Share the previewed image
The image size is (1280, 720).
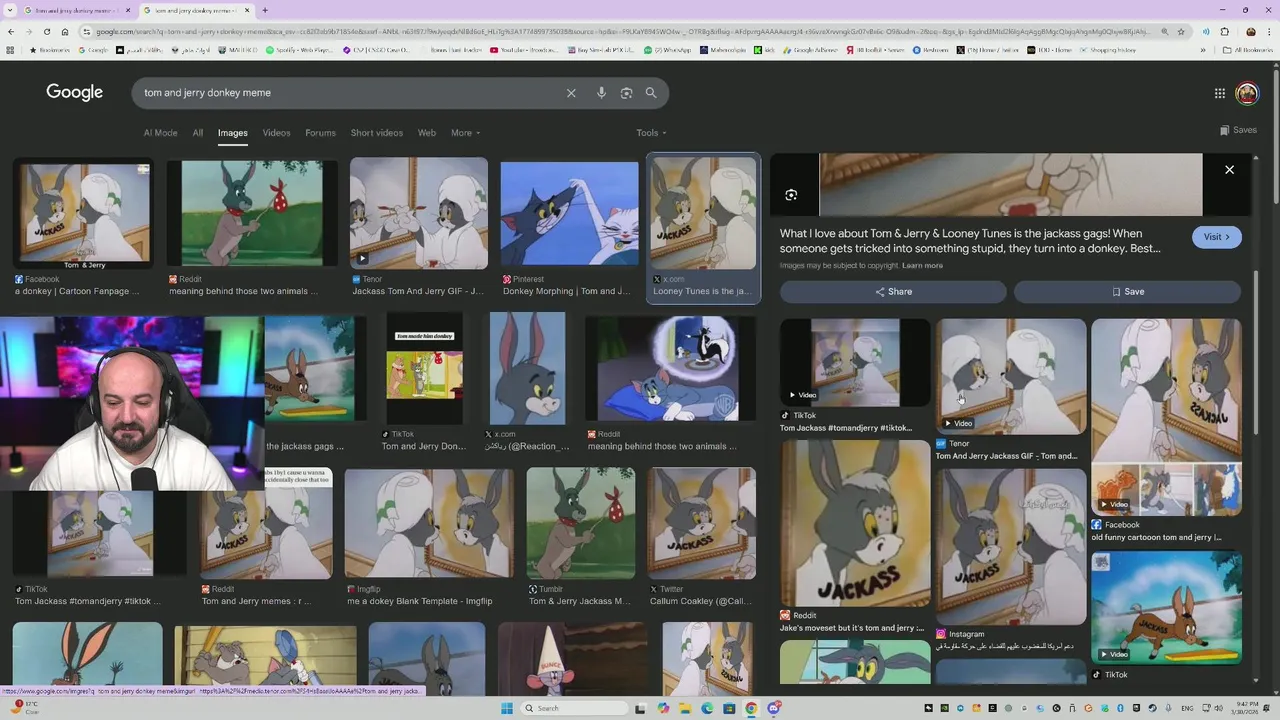(x=893, y=292)
